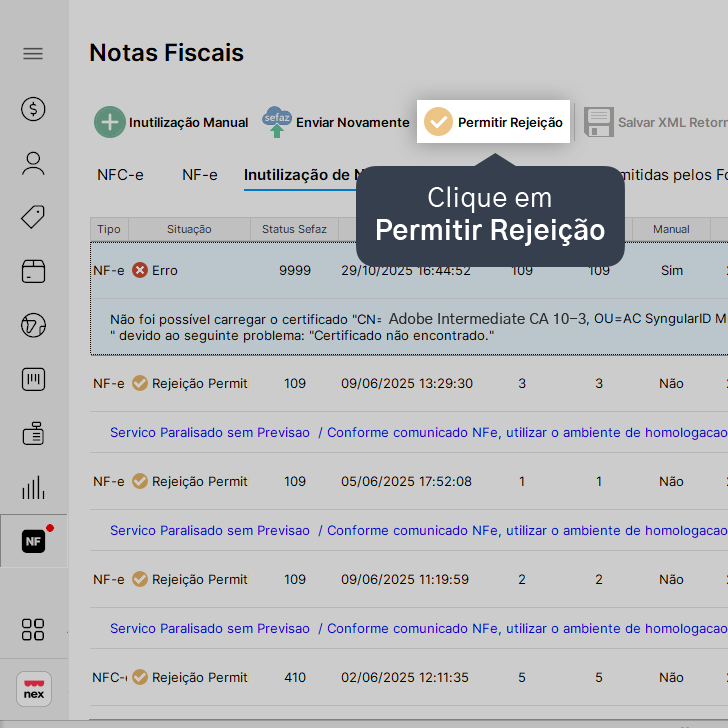
Task: Click check icon in status 410 row
Action: point(140,677)
